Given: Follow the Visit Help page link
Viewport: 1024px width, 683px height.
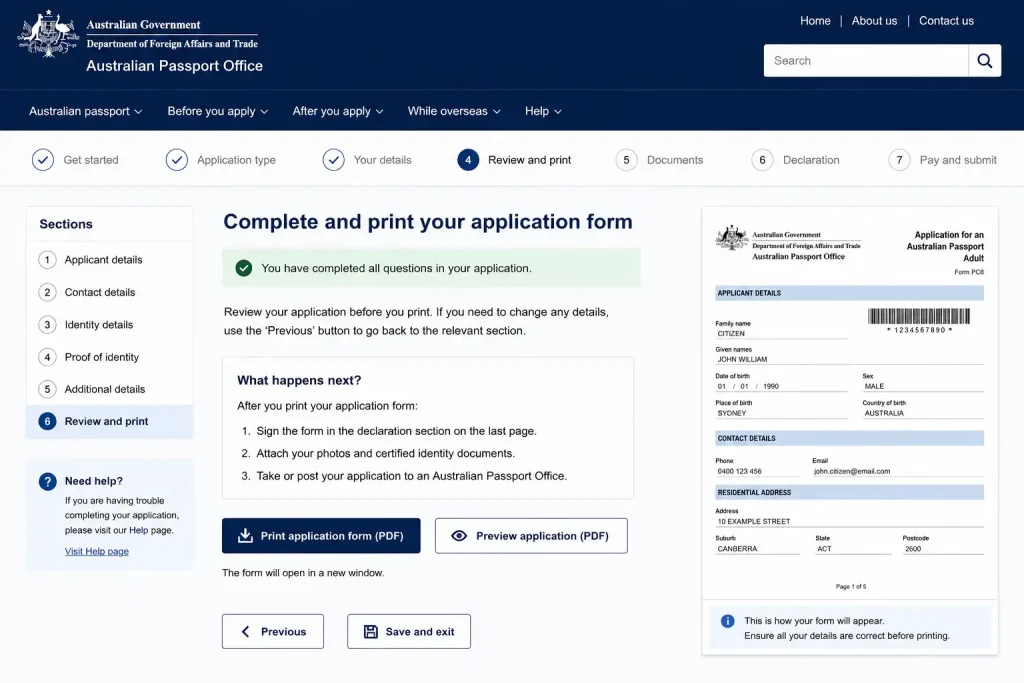Looking at the screenshot, I should (97, 552).
